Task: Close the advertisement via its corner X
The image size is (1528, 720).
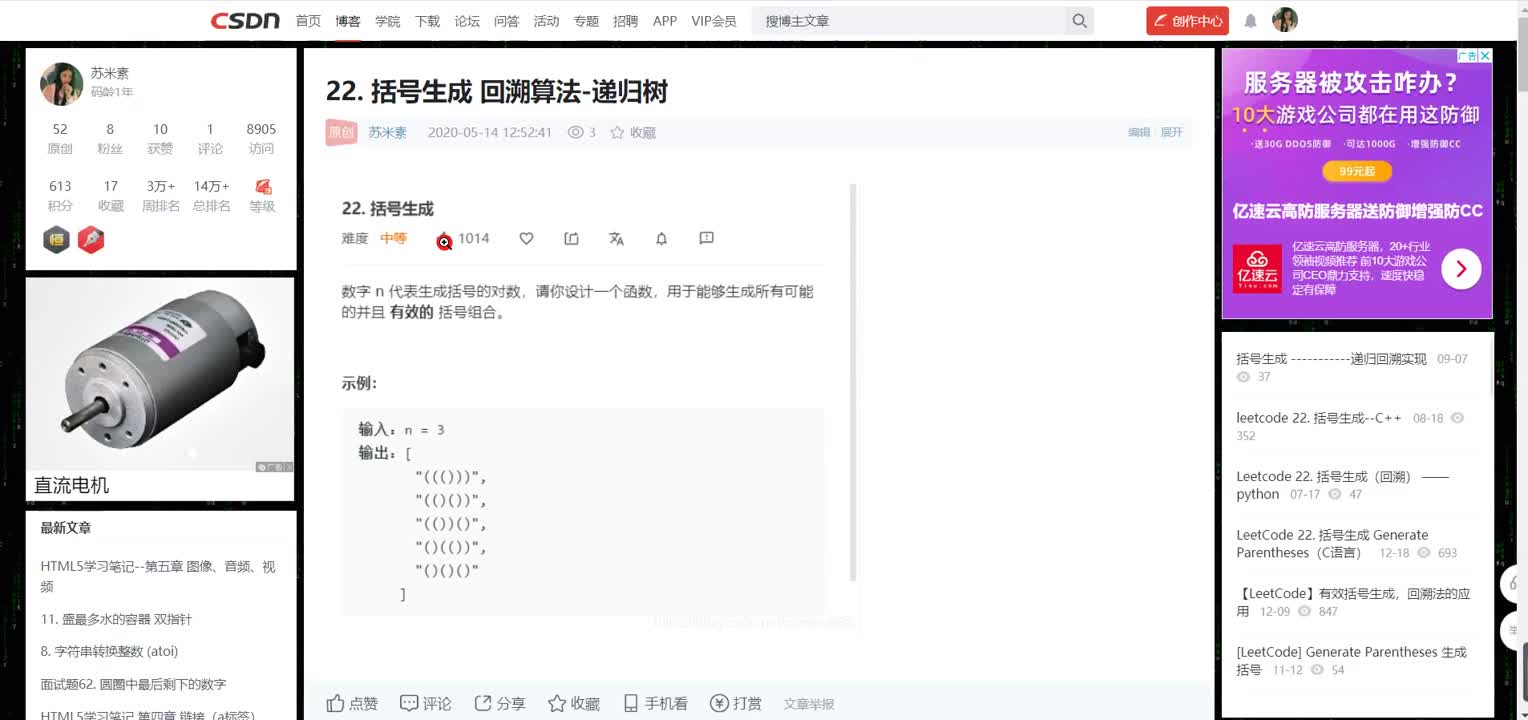Action: tap(1485, 55)
